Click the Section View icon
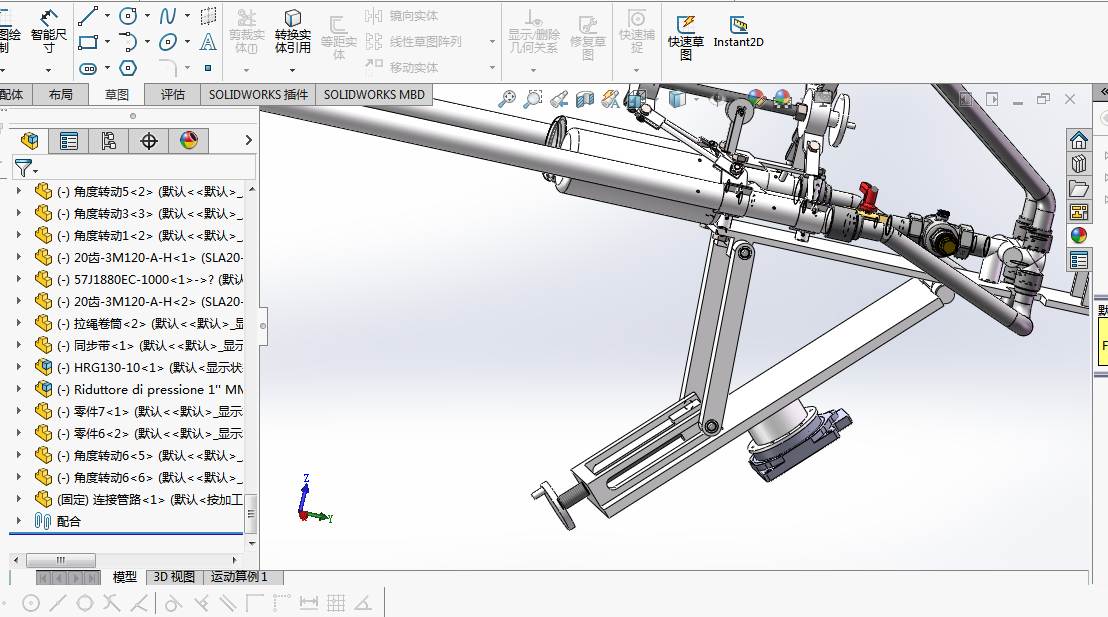 584,99
